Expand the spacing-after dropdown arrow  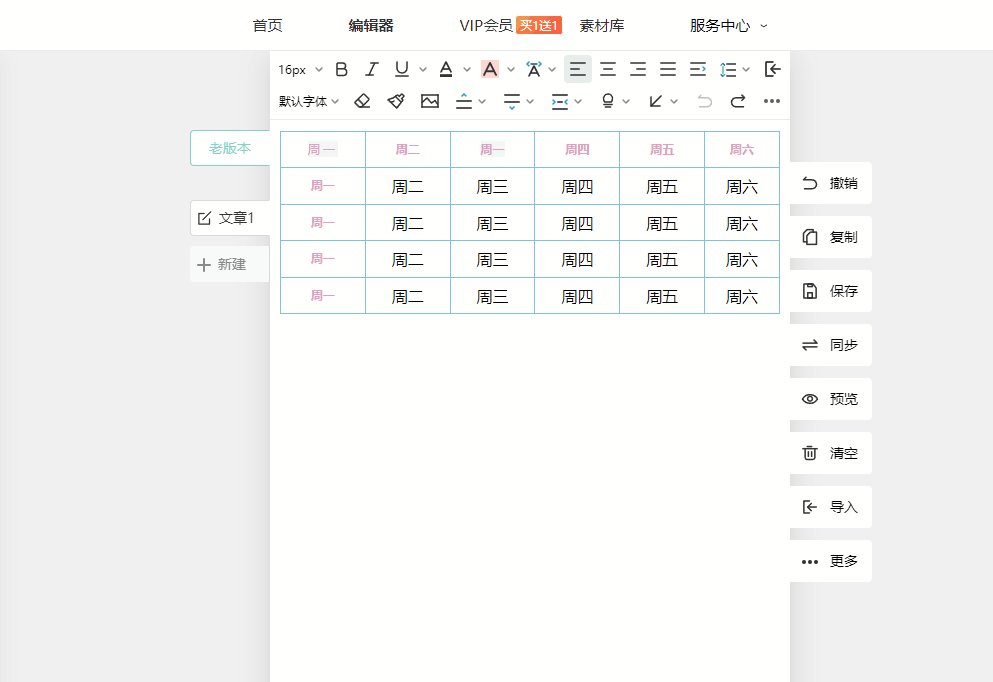(x=530, y=101)
